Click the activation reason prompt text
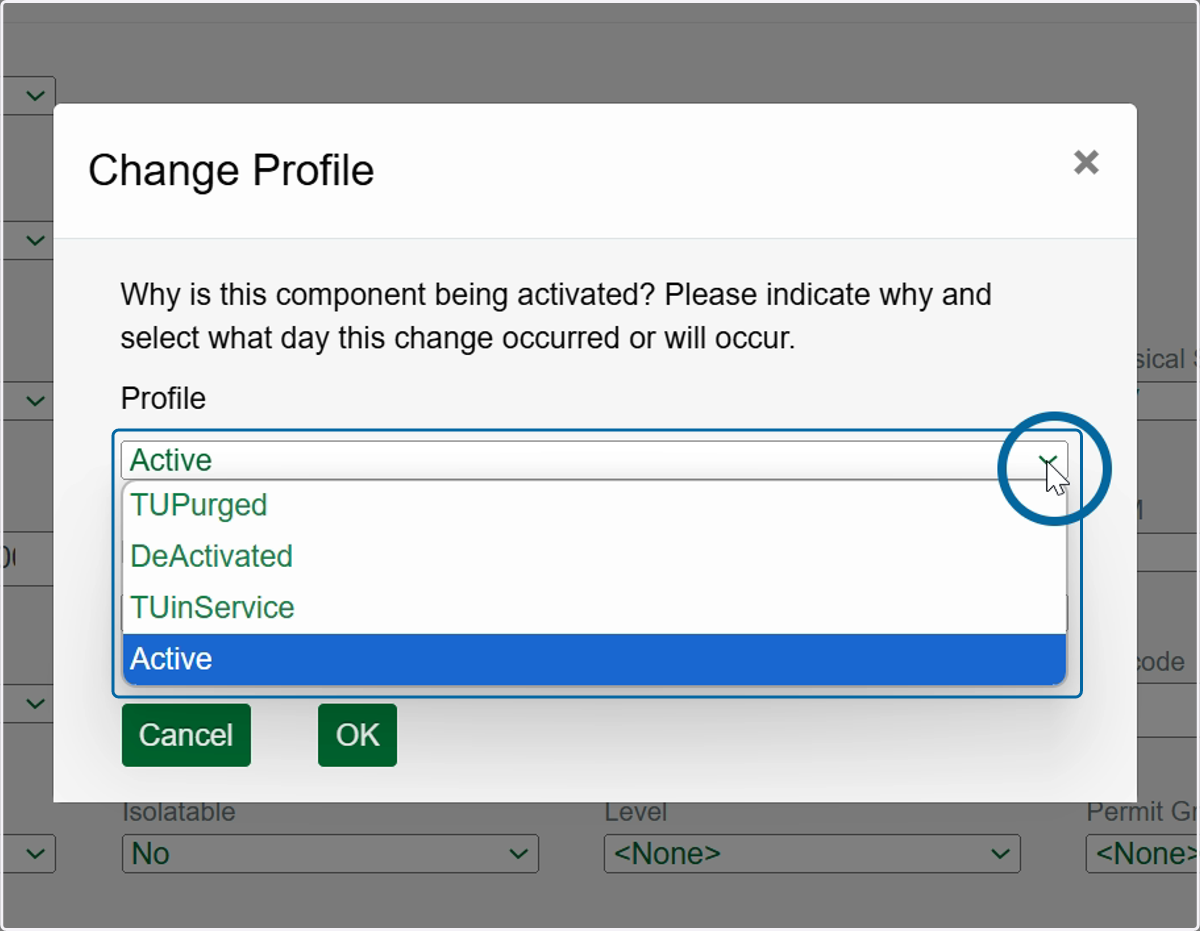The width and height of the screenshot is (1200, 931). click(x=556, y=316)
